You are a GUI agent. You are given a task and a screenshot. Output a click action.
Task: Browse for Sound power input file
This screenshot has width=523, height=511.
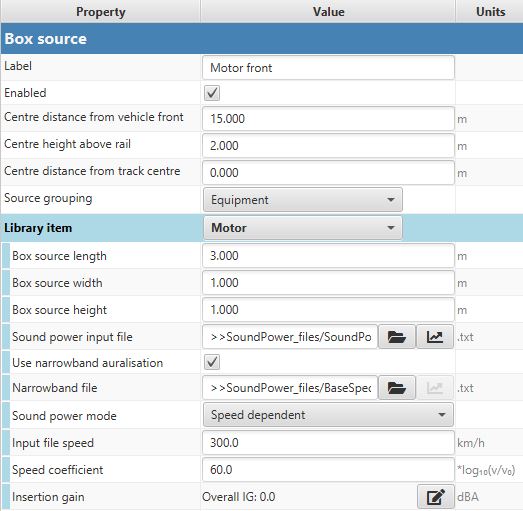point(397,337)
